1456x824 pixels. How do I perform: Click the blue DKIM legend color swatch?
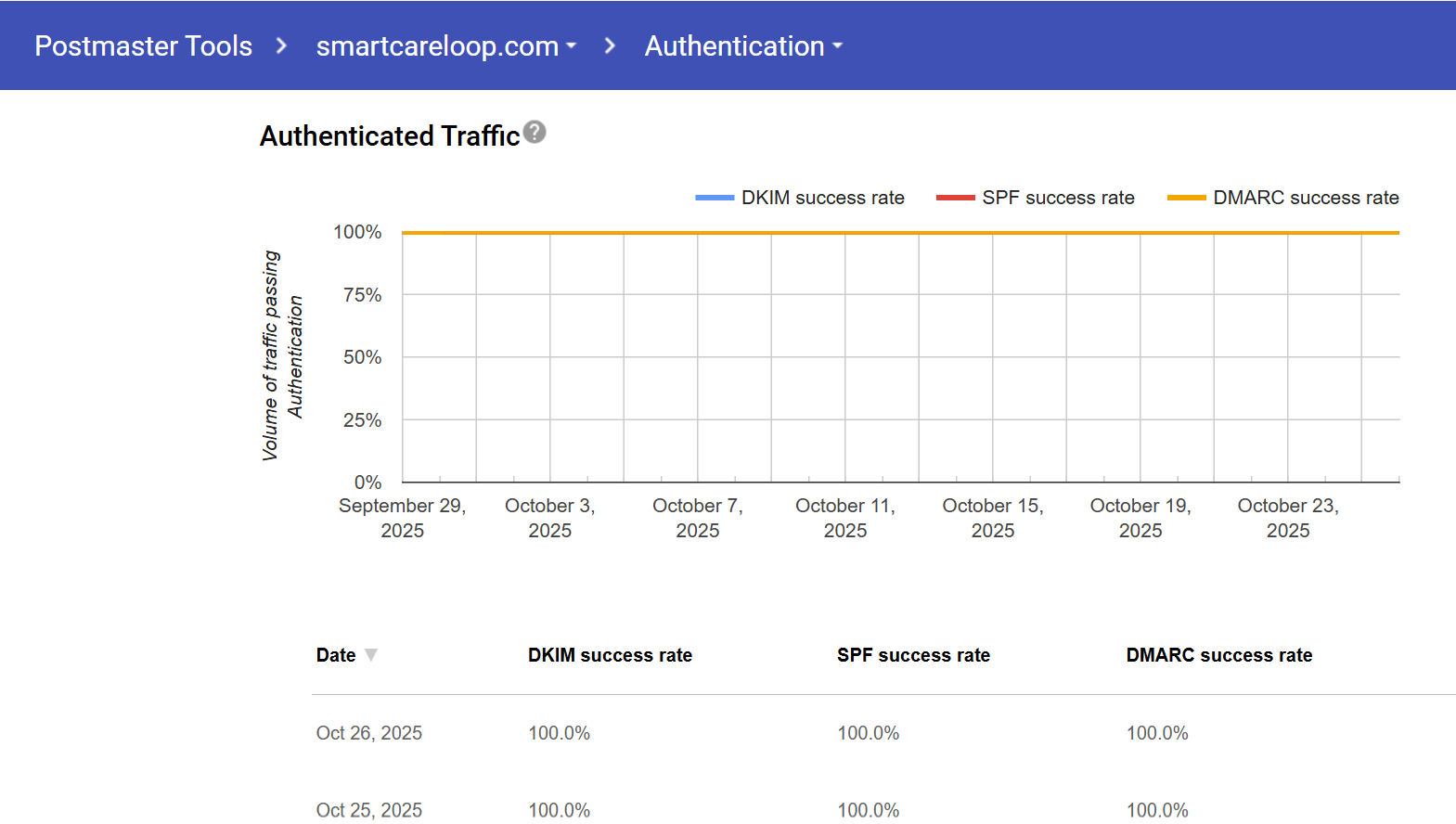(x=715, y=198)
